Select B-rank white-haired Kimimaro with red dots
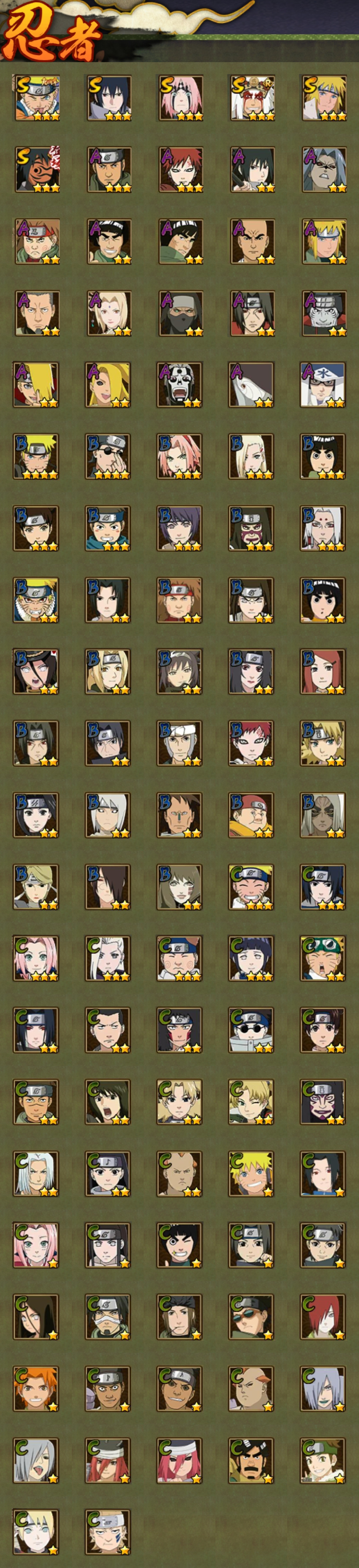Screen dimensions: 359x1568 click(324, 528)
